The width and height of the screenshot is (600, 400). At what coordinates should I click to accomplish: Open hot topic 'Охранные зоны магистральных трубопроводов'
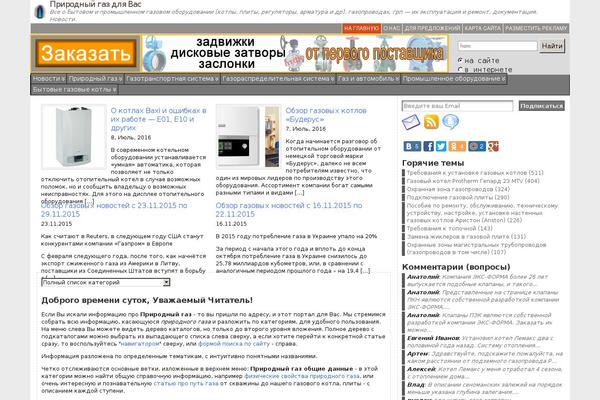(476, 248)
